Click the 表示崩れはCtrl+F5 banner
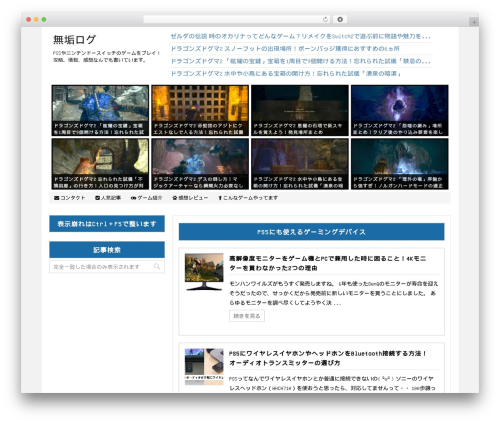 coord(107,224)
